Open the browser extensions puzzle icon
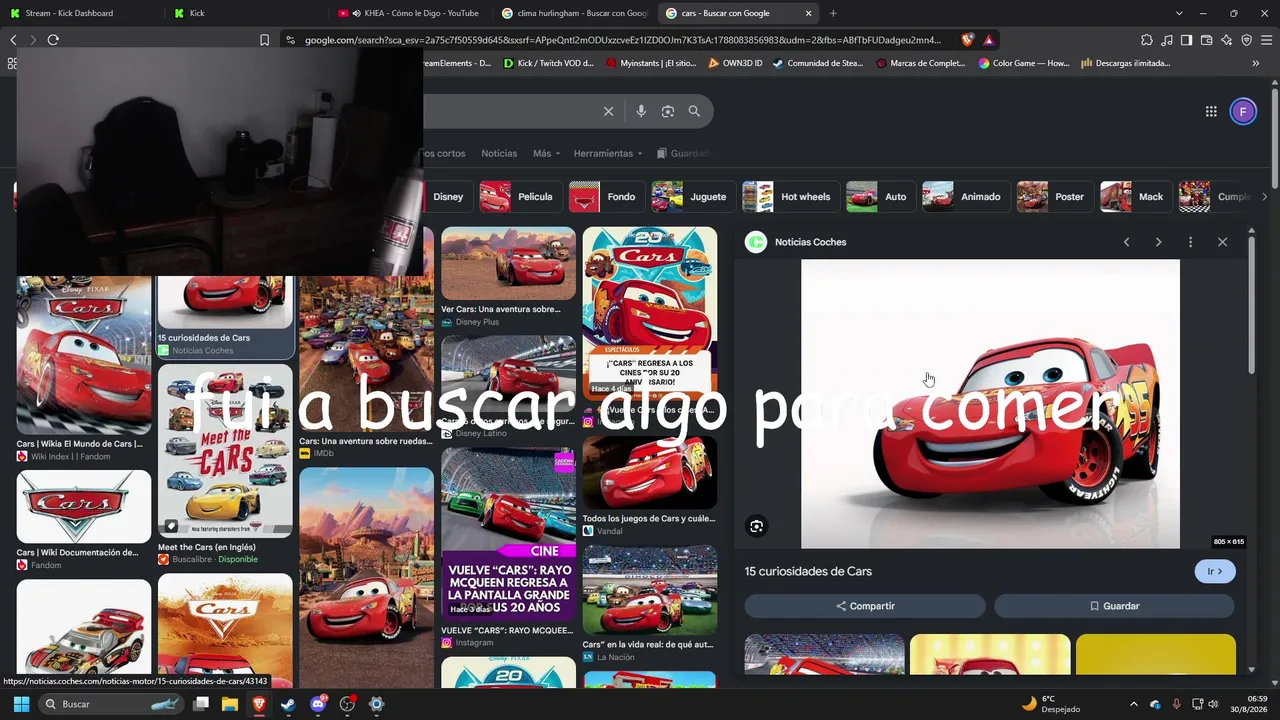This screenshot has width=1280, height=720. coord(1147,40)
